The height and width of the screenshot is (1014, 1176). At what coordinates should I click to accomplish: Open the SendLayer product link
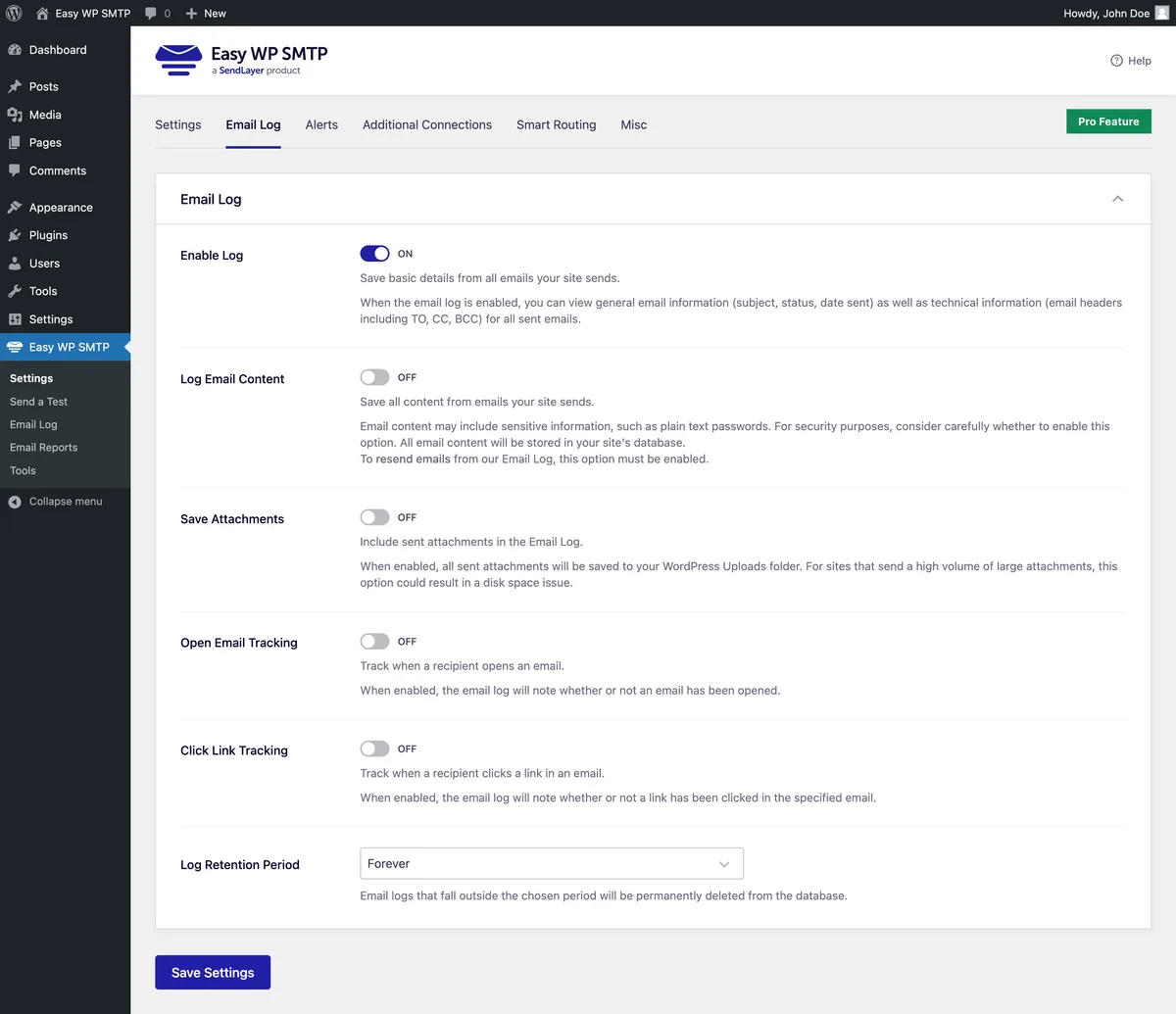coord(241,71)
